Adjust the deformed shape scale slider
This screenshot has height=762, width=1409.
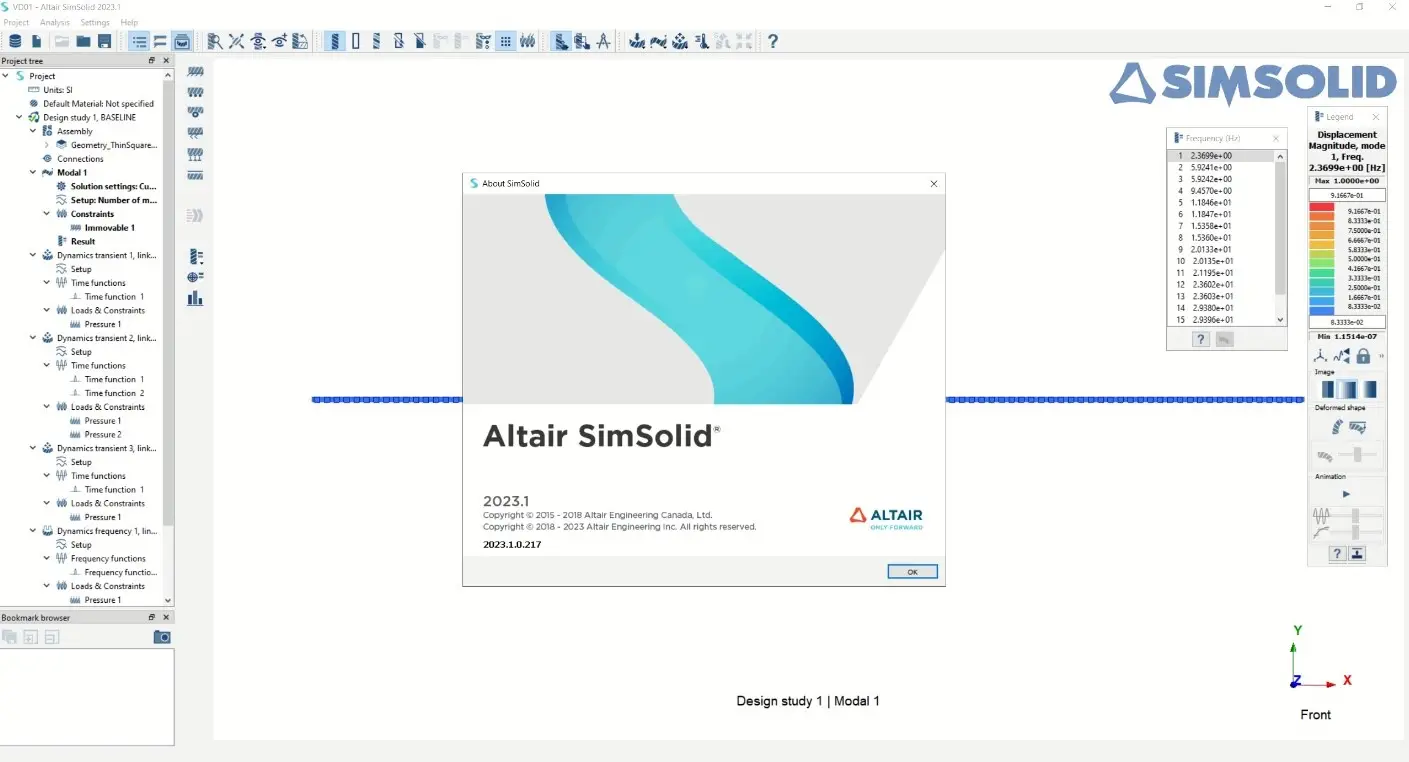pos(1357,455)
